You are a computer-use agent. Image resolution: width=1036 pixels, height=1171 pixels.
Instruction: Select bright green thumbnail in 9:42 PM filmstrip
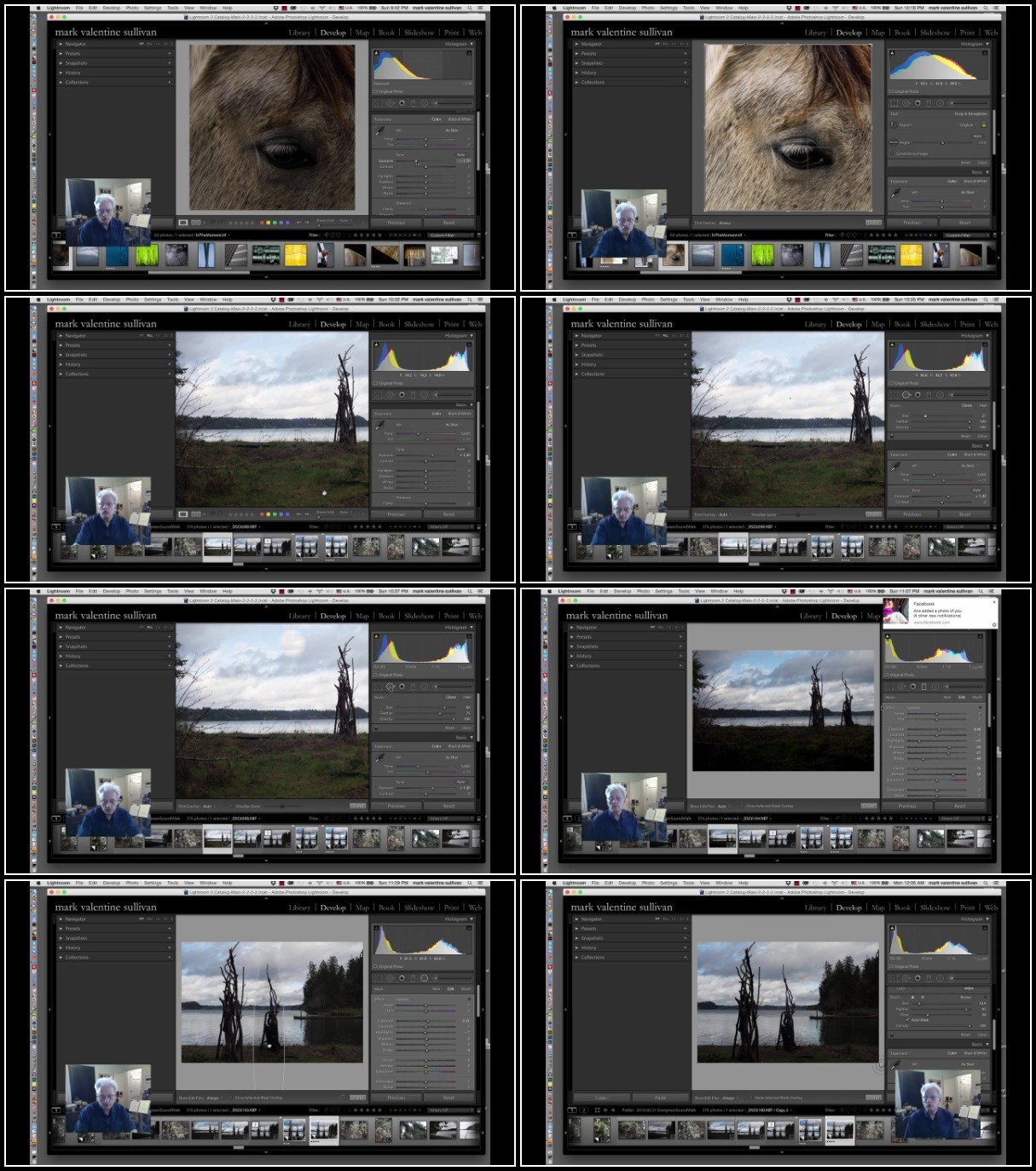(148, 254)
